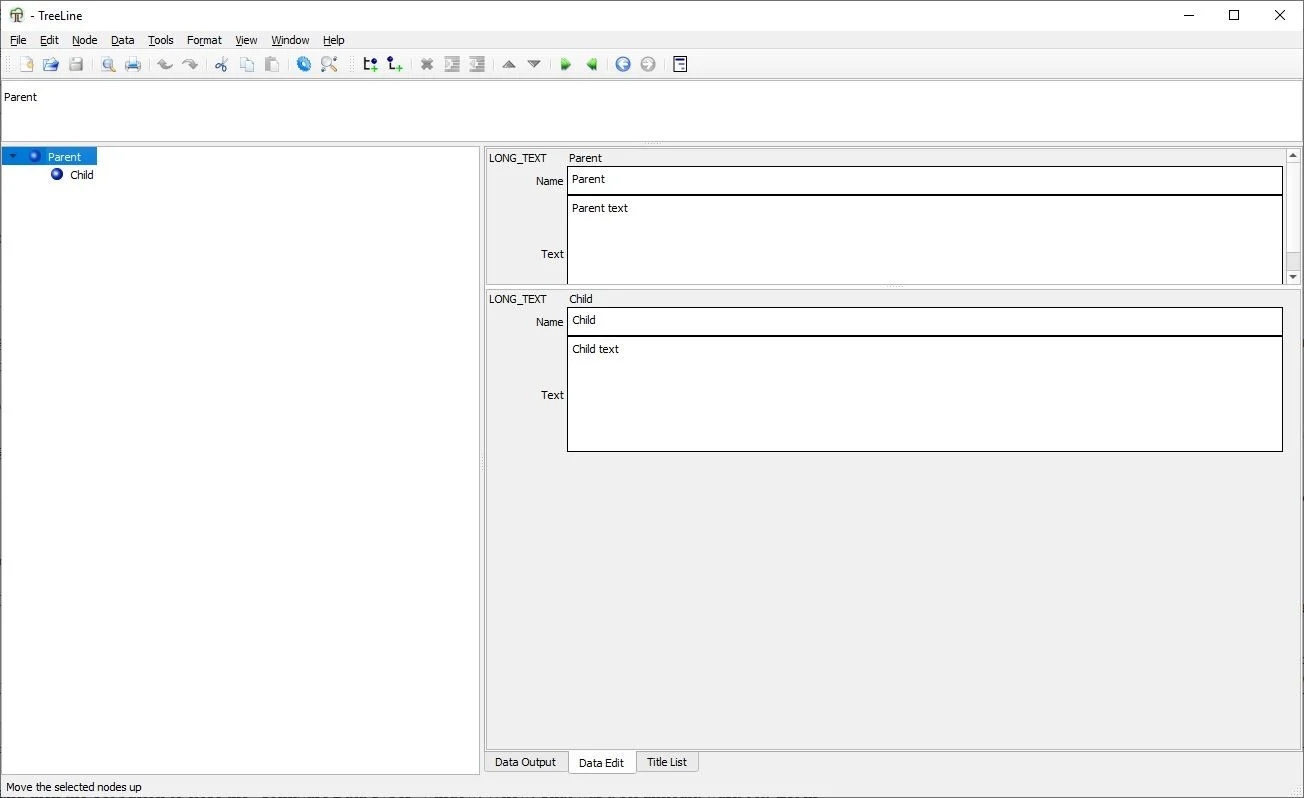
Task: Switch to the Title List tab
Action: click(x=666, y=762)
